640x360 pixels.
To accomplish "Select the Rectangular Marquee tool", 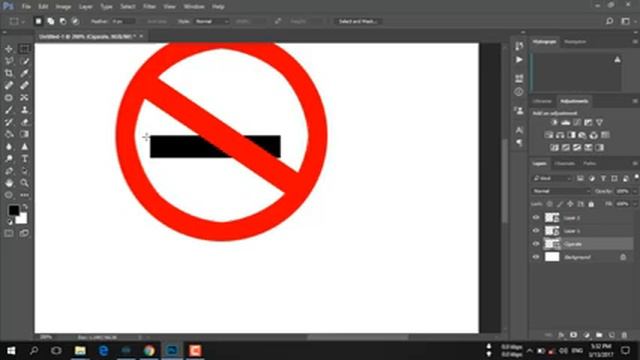I will (x=24, y=49).
